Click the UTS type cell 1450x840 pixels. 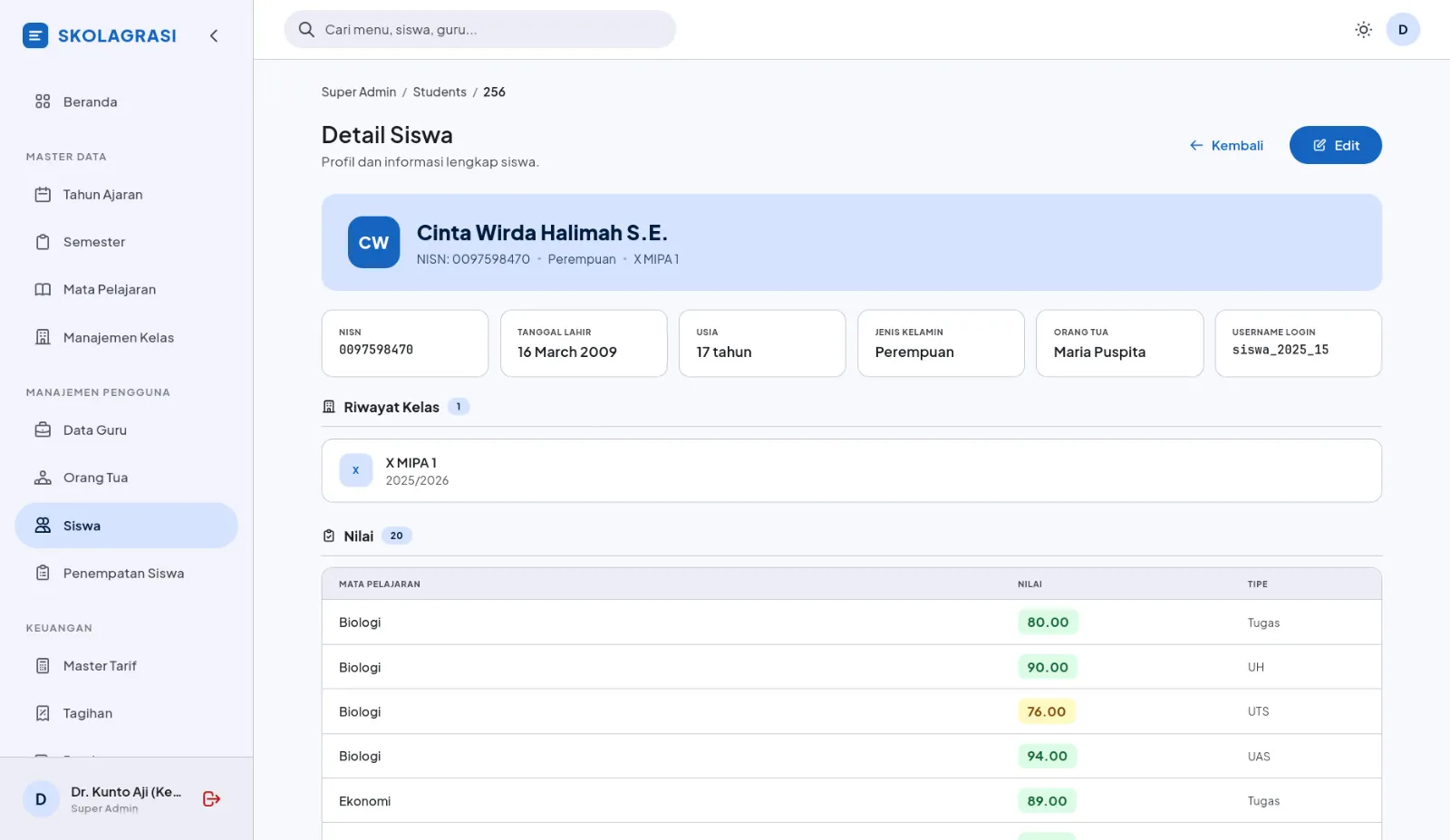click(1258, 711)
